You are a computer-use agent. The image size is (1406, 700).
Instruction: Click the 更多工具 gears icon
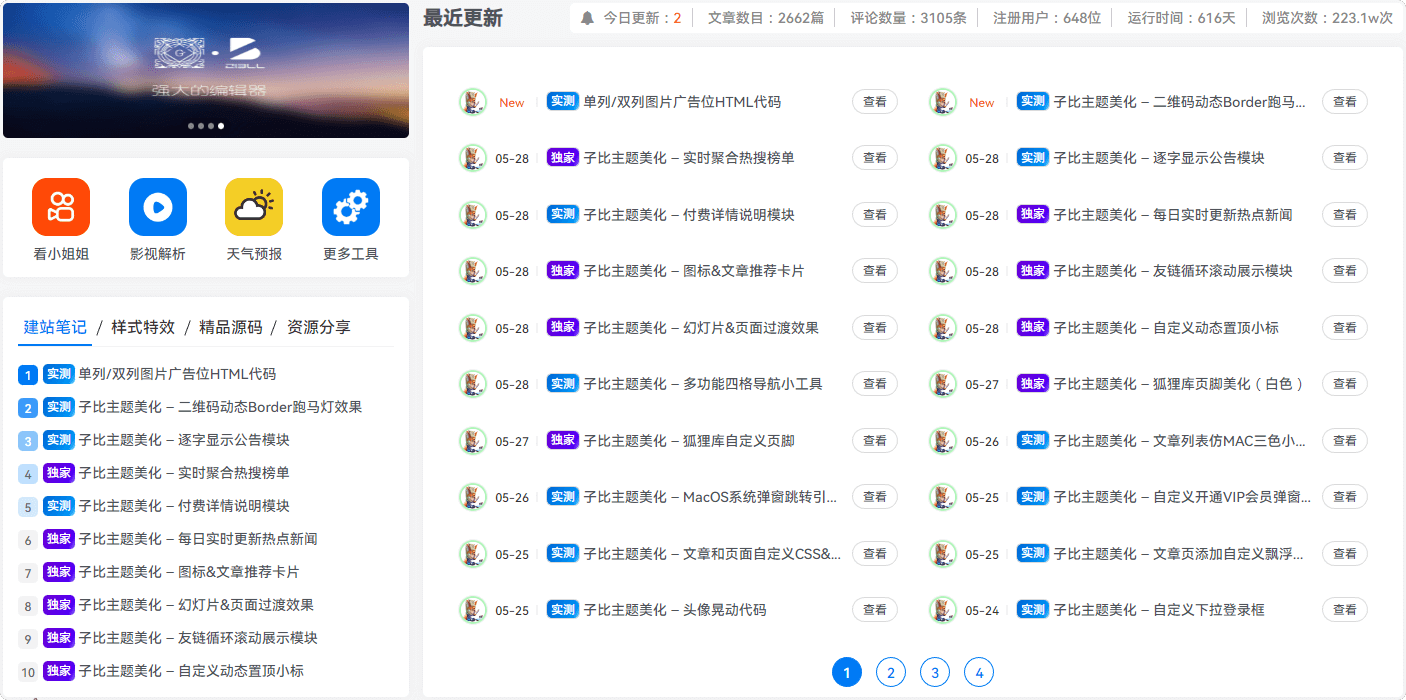[x=350, y=205]
